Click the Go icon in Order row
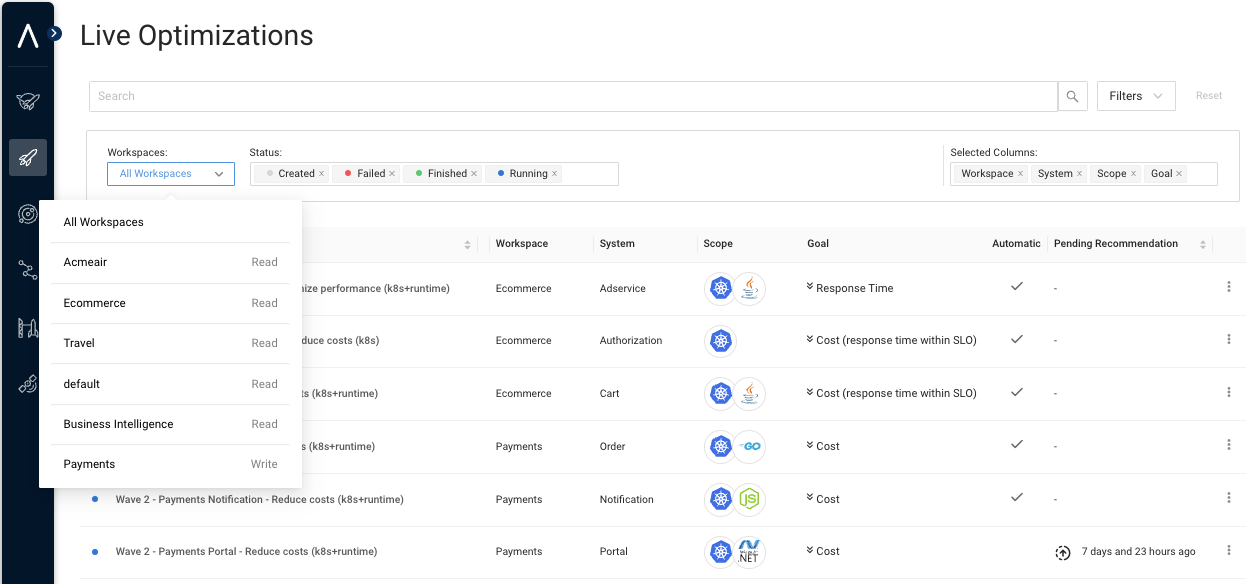Viewport: 1254px width, 584px height. (749, 447)
